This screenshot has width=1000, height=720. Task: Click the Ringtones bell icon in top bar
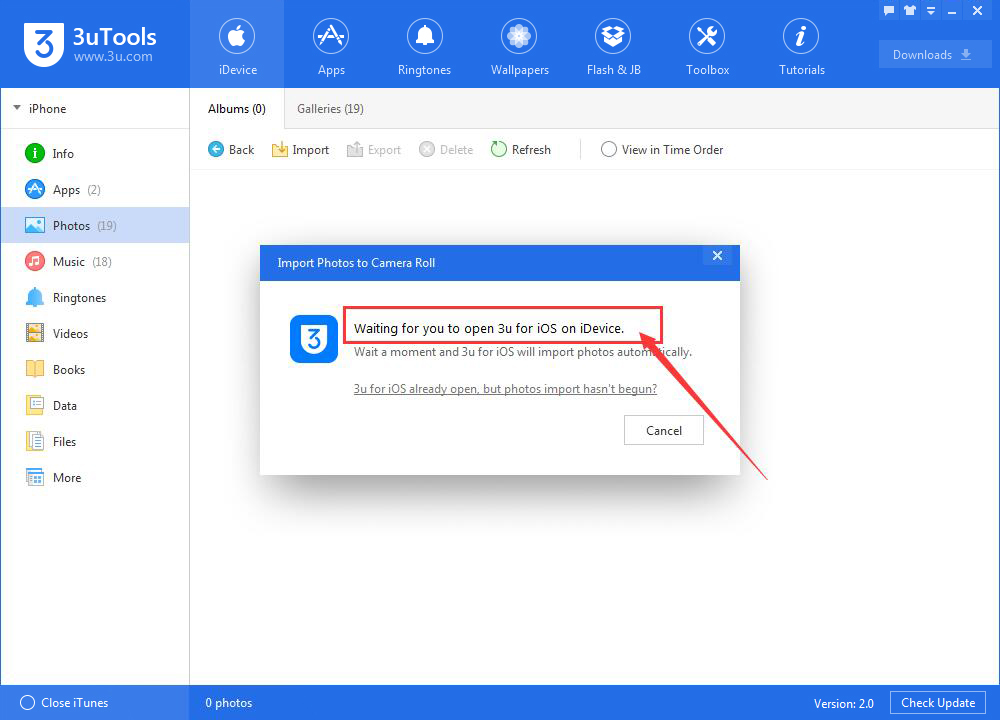click(x=424, y=36)
